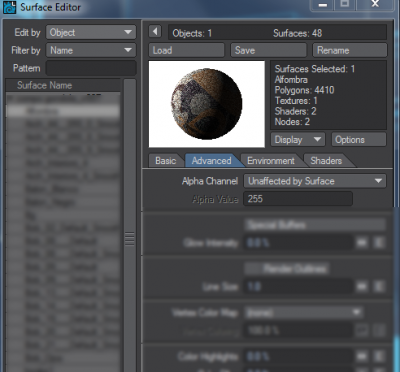Image resolution: width=400 pixels, height=372 pixels.
Task: Open the envelope button beside Line Size
Action: click(362, 286)
